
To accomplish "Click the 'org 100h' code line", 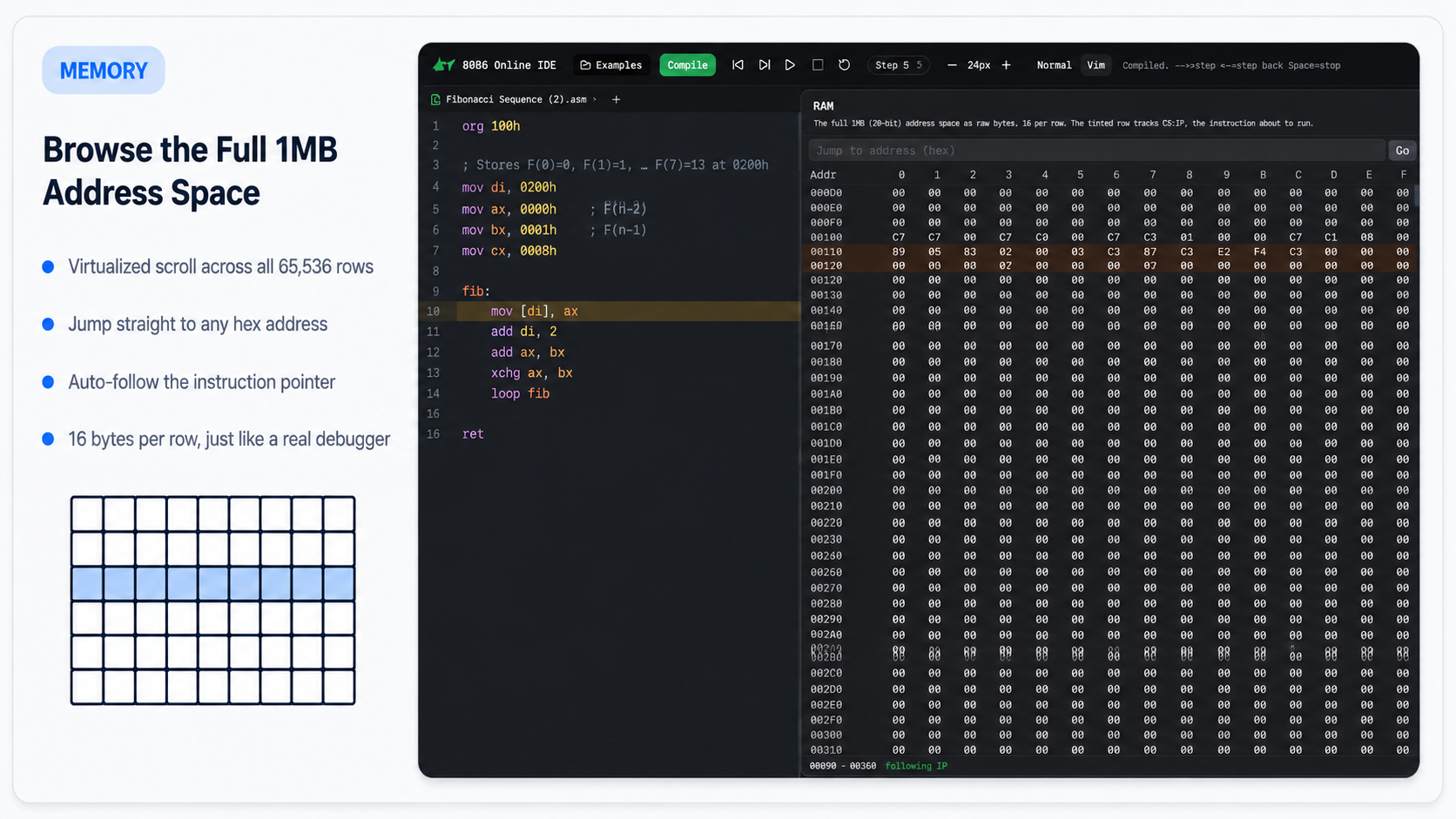I will click(490, 126).
